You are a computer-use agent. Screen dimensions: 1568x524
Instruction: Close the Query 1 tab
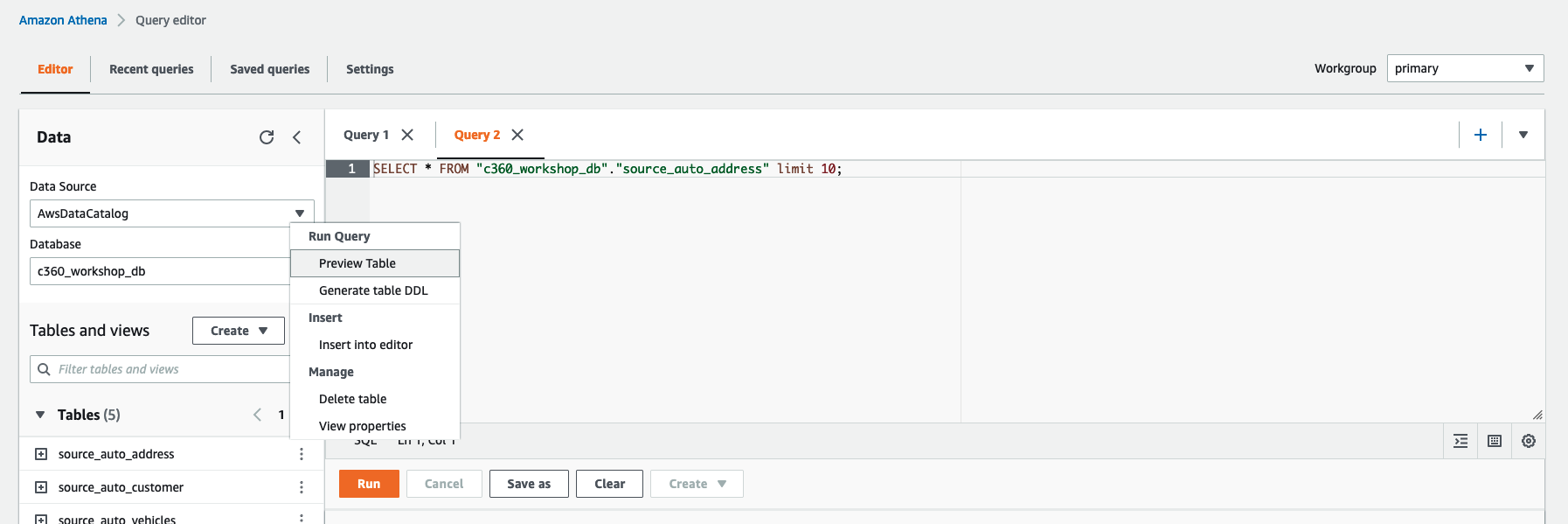pos(407,135)
